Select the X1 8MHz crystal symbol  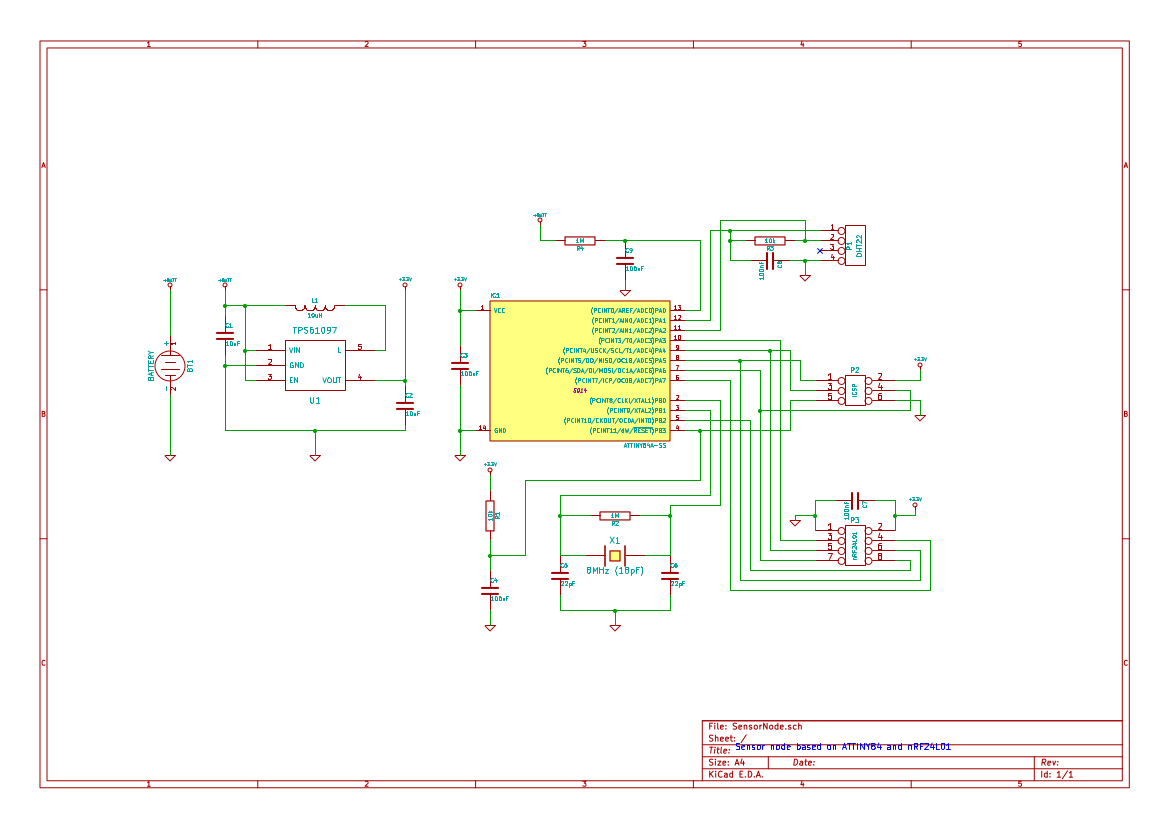615,556
